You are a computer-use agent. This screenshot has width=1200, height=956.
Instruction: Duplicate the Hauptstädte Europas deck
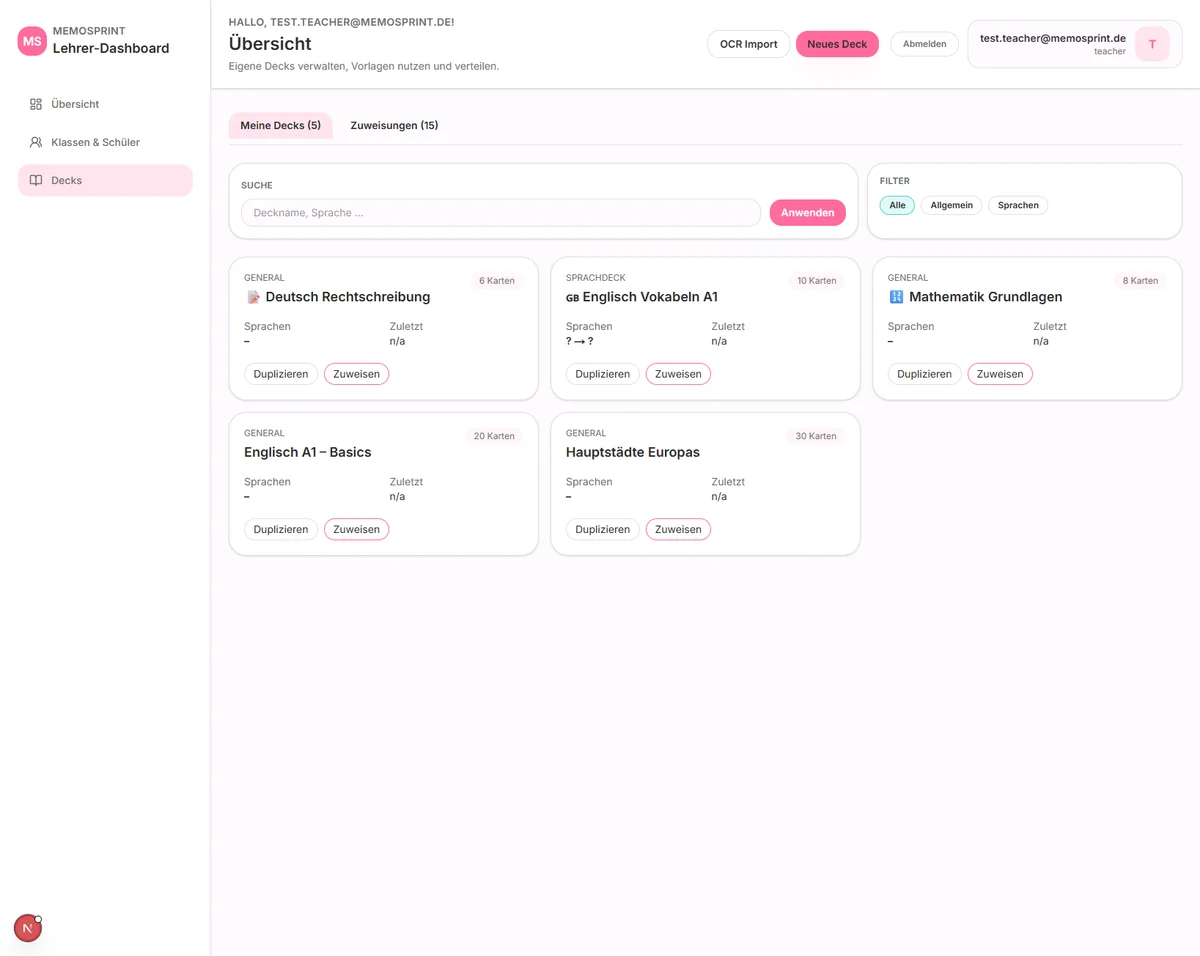602,529
